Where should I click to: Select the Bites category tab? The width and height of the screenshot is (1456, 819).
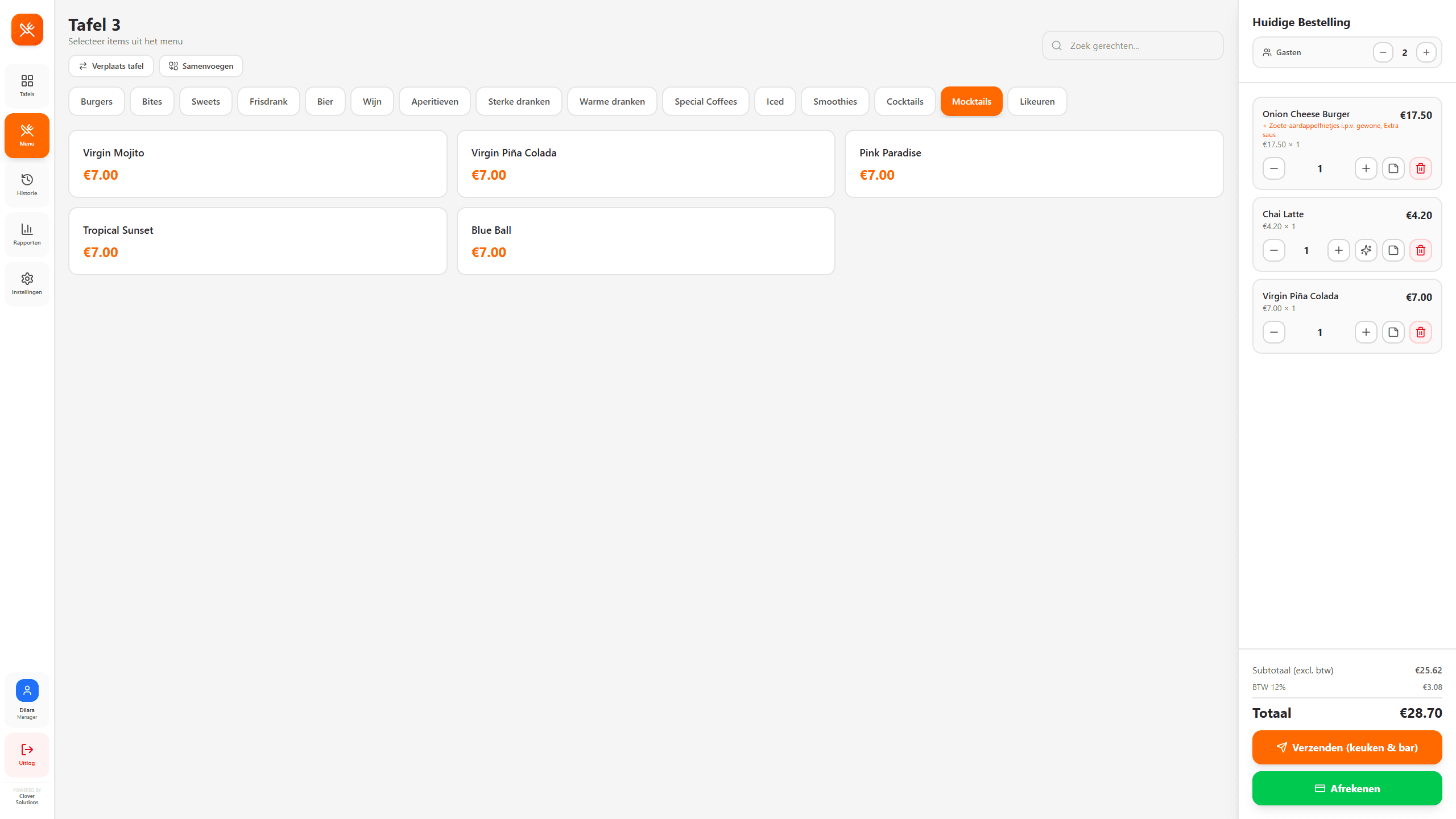click(x=152, y=101)
